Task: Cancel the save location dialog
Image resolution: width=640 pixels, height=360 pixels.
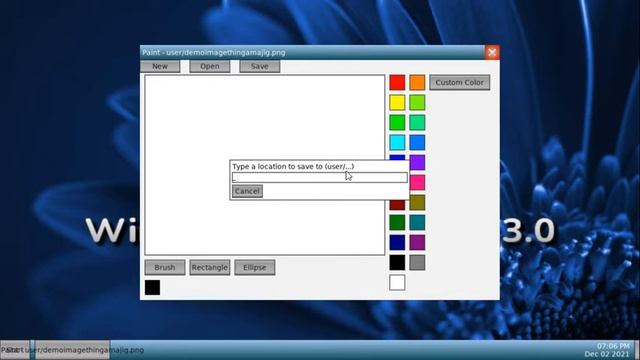Action: 247,191
